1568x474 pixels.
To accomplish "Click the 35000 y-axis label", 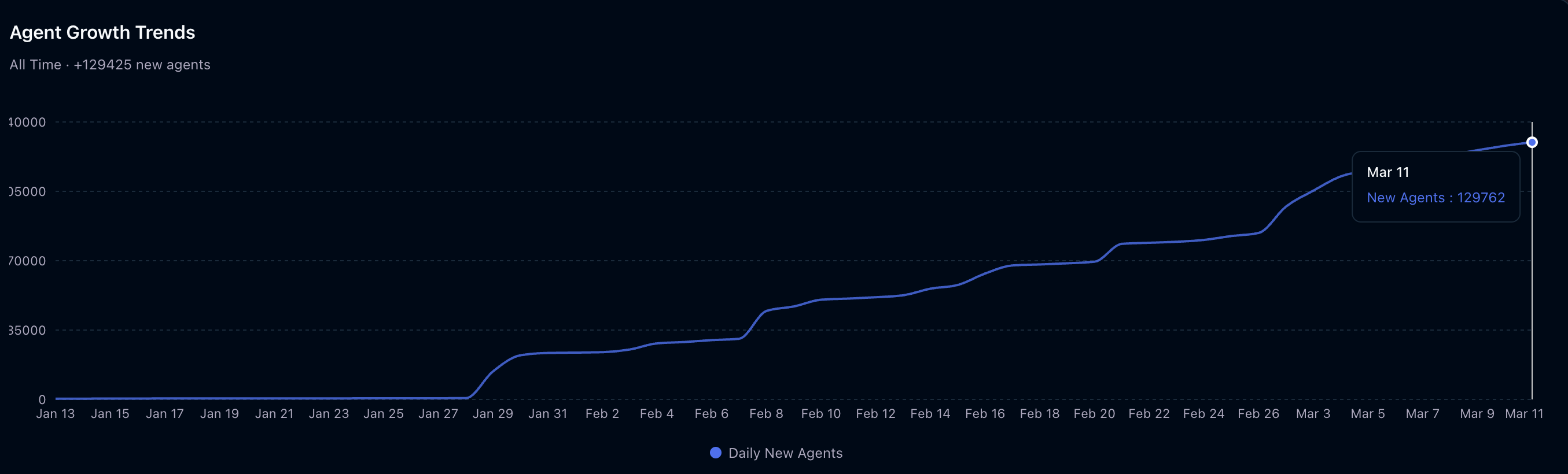I will pos(27,331).
